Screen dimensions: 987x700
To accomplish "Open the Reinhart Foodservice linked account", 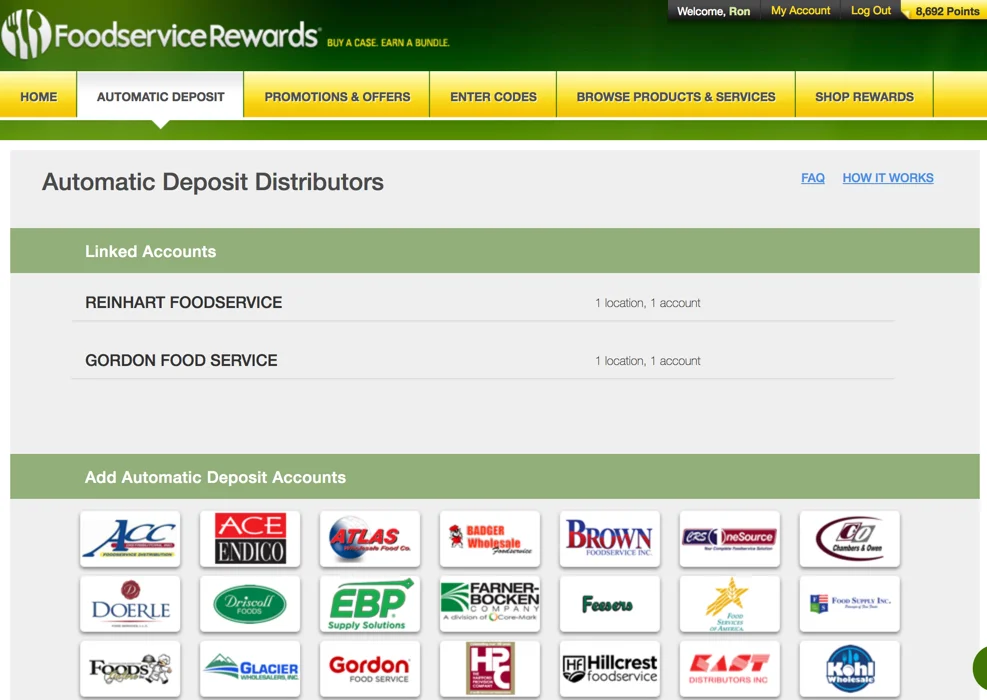I will point(483,303).
